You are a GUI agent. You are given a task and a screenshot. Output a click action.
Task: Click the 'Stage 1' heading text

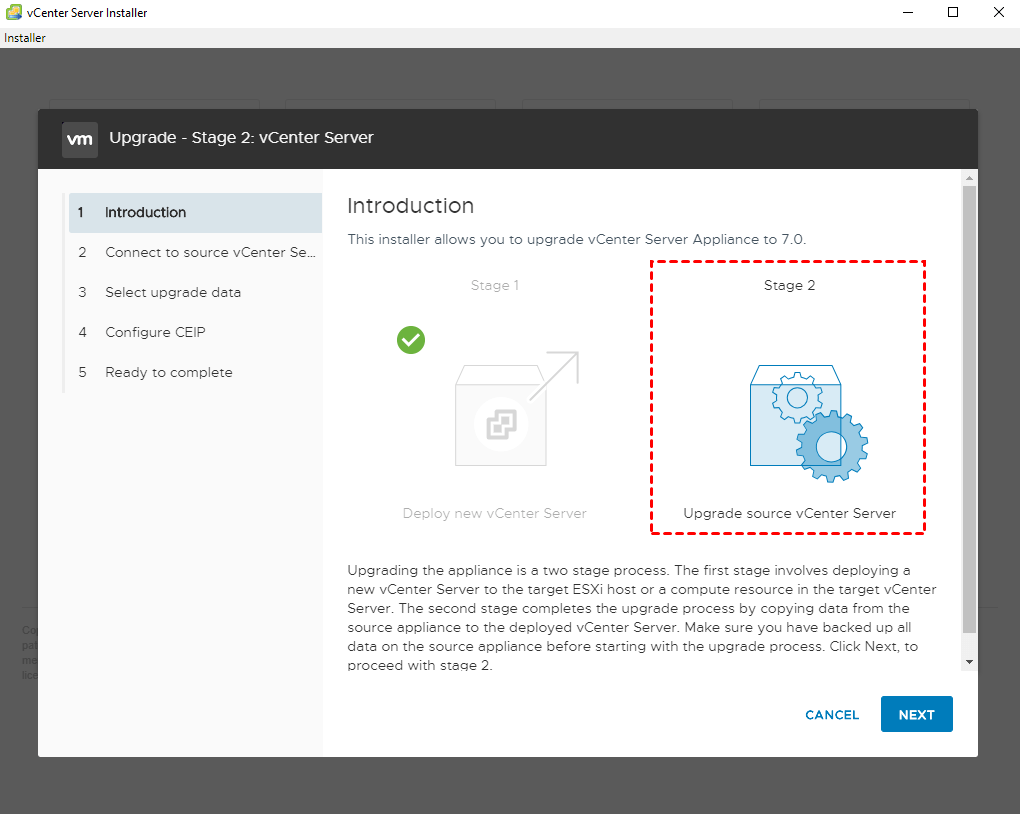point(494,285)
